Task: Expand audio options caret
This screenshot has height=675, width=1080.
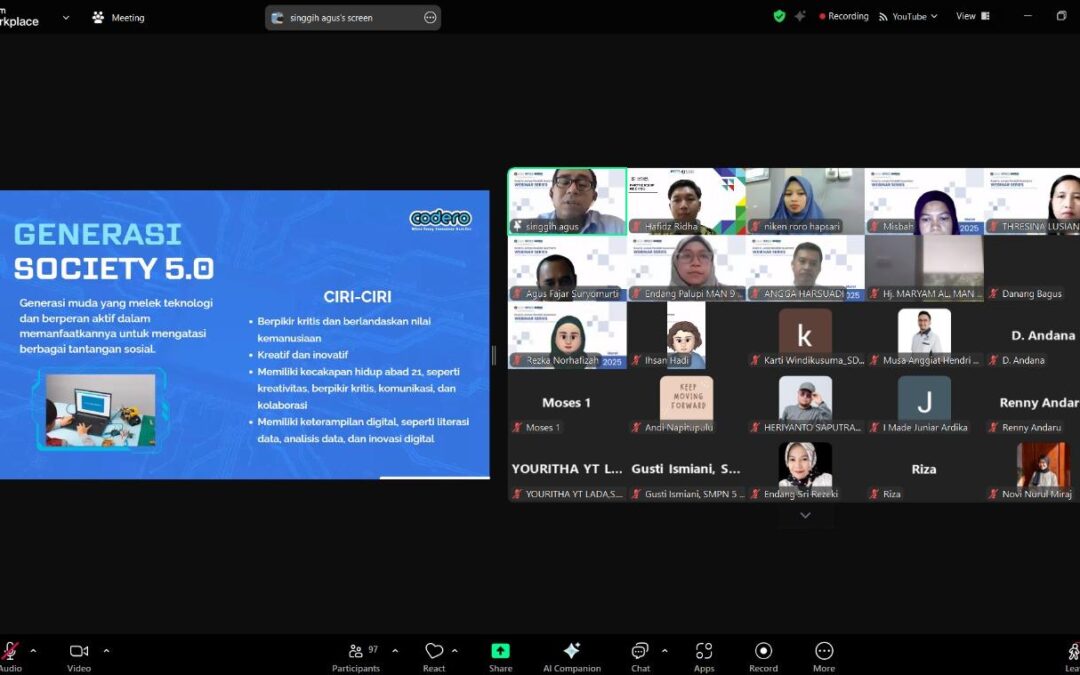Action: click(x=33, y=651)
